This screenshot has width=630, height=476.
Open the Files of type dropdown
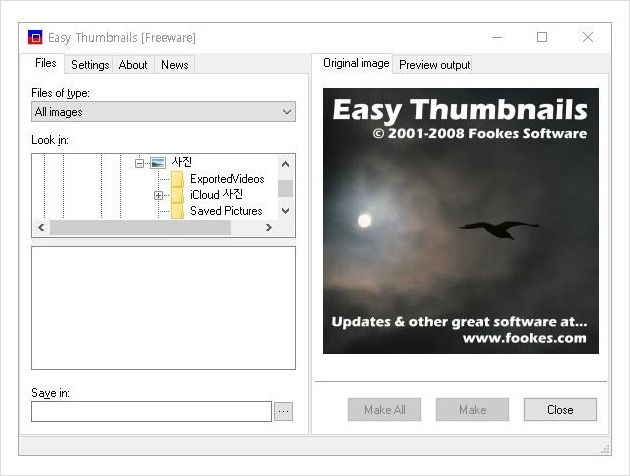(163, 112)
